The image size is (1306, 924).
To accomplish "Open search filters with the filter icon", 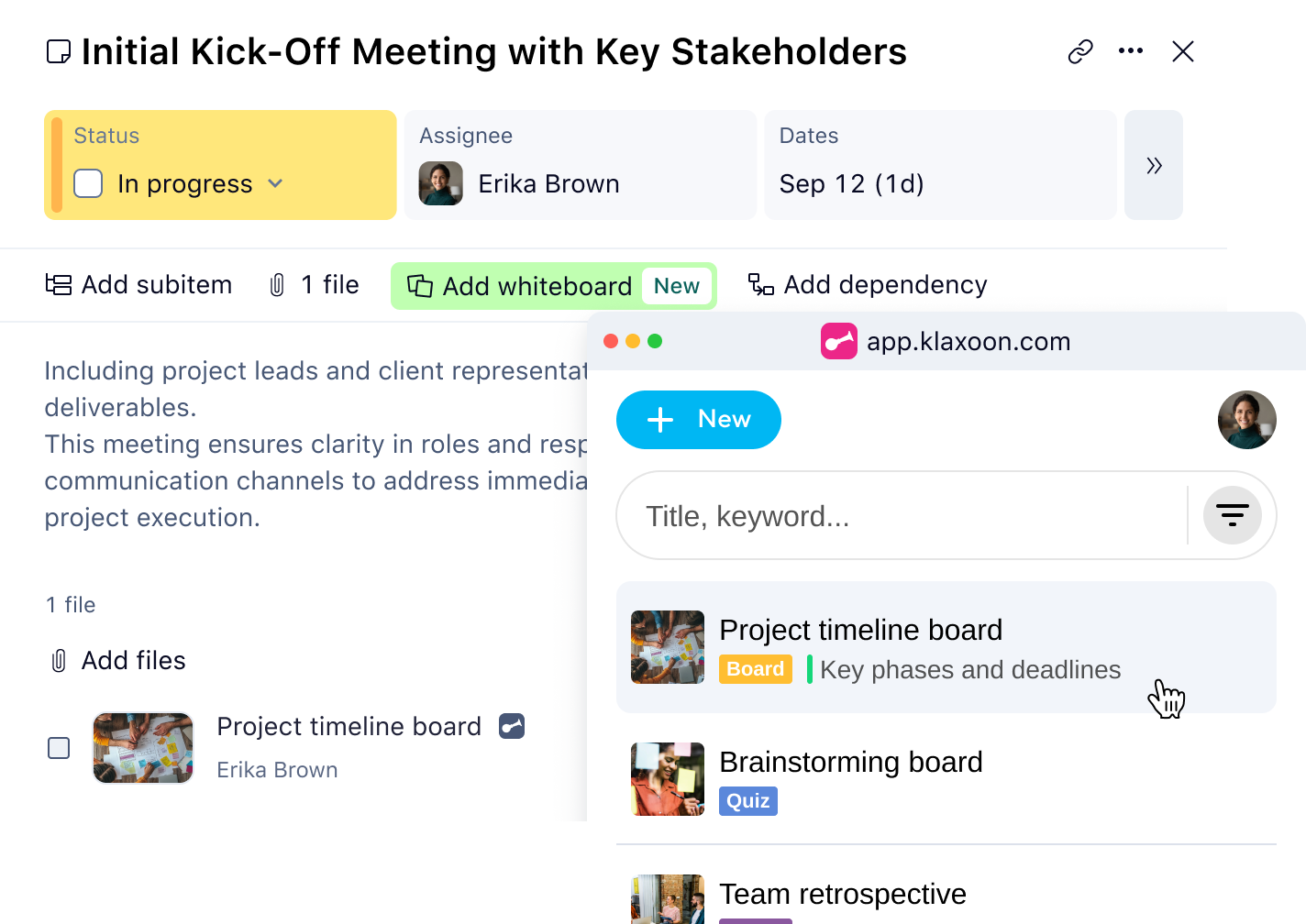I will click(x=1233, y=515).
